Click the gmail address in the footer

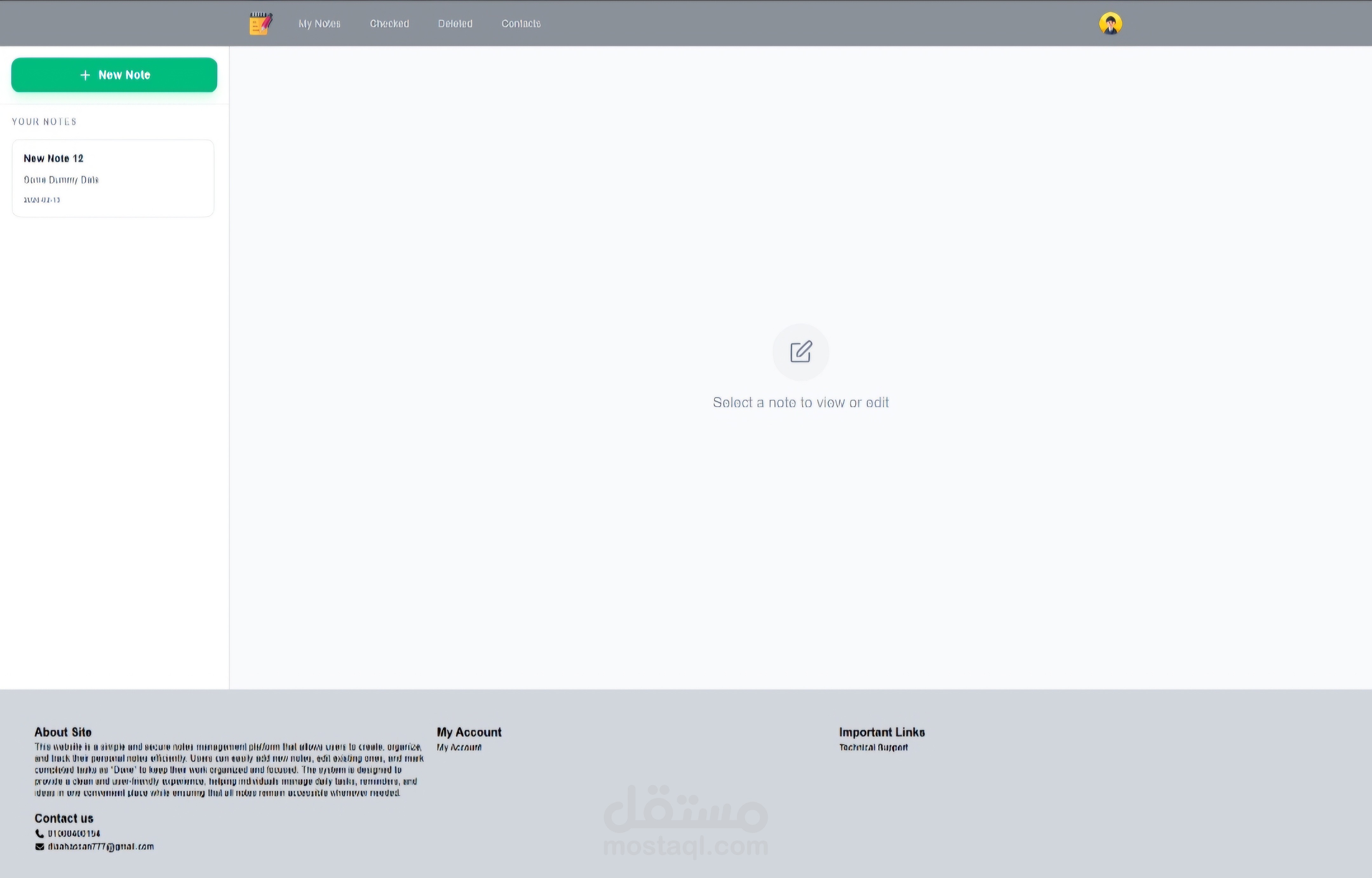(x=101, y=847)
